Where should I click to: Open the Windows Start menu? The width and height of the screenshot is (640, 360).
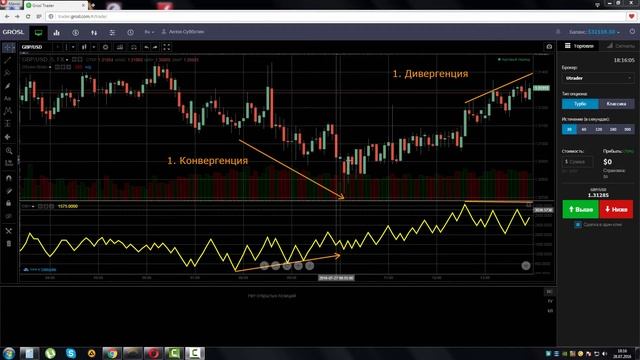pyautogui.click(x=9, y=353)
